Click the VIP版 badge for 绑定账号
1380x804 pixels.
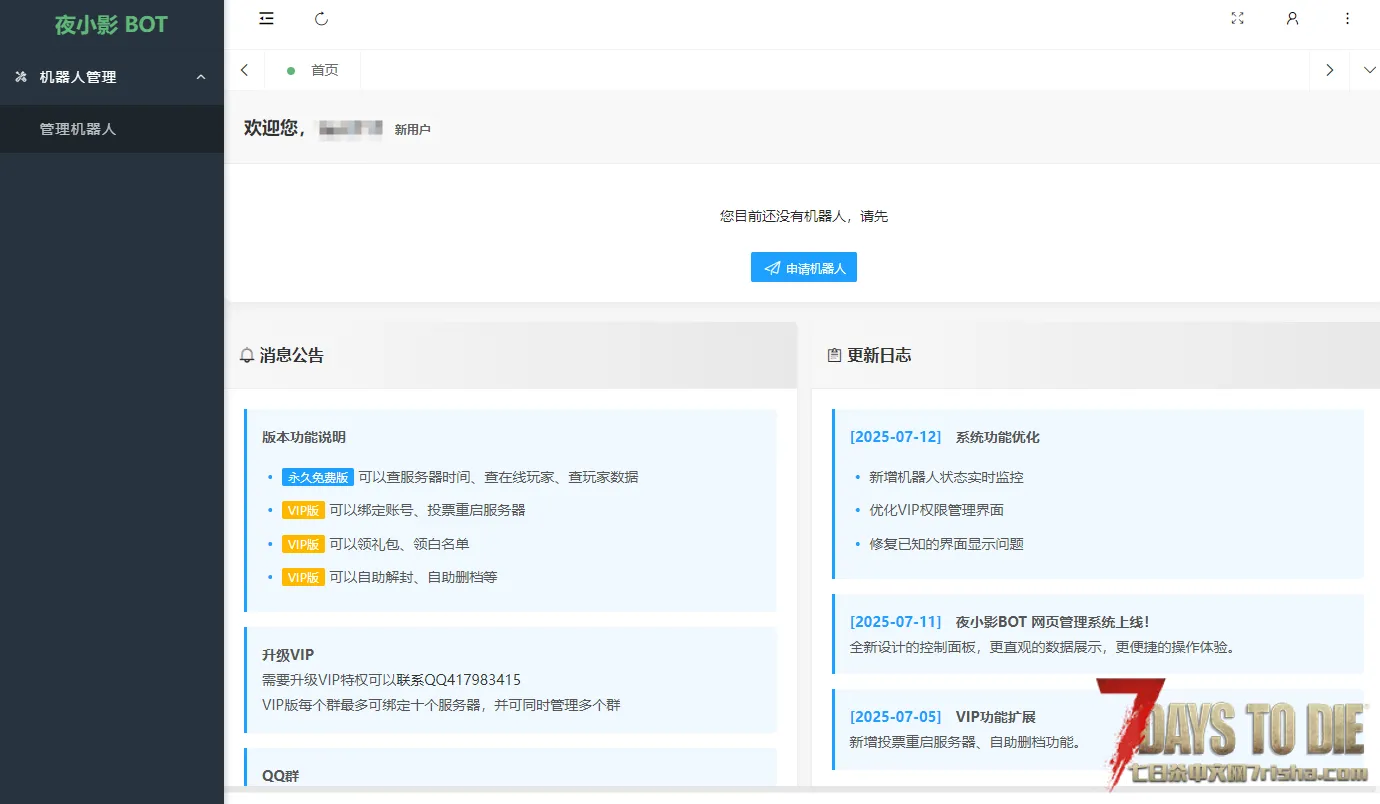point(303,510)
